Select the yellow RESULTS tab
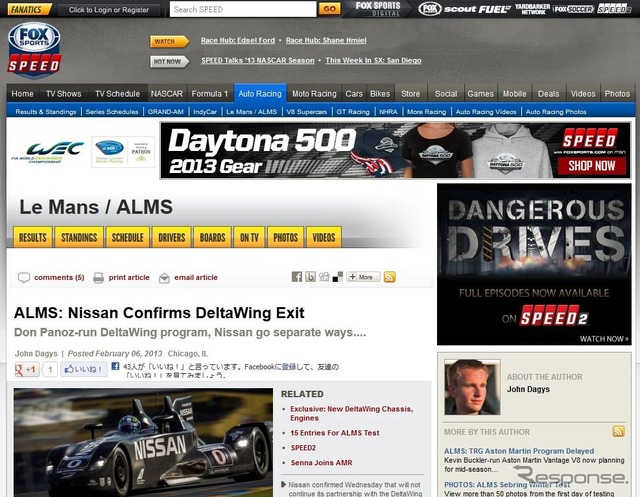This screenshot has width=640, height=497. pos(33,237)
